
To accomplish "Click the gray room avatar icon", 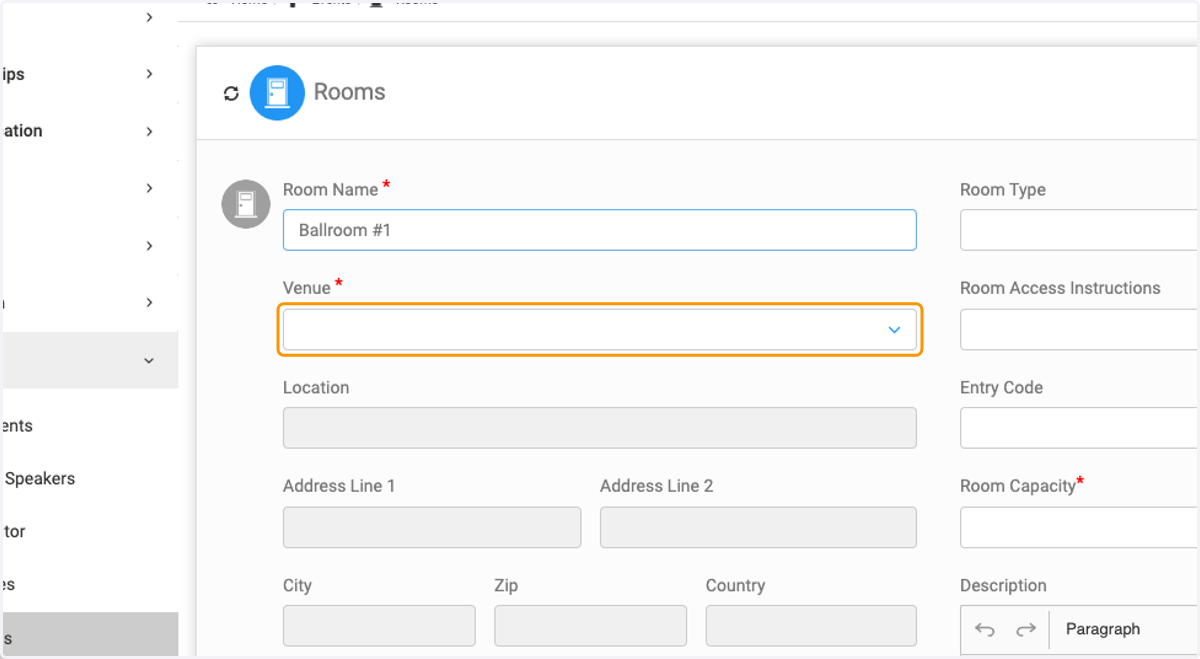I will click(x=246, y=204).
